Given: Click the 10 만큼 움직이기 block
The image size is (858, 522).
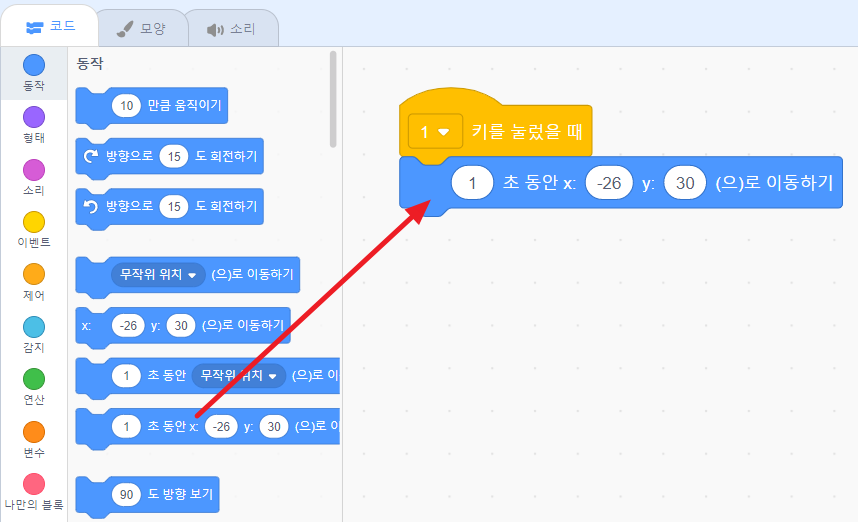Looking at the screenshot, I should pos(152,107).
